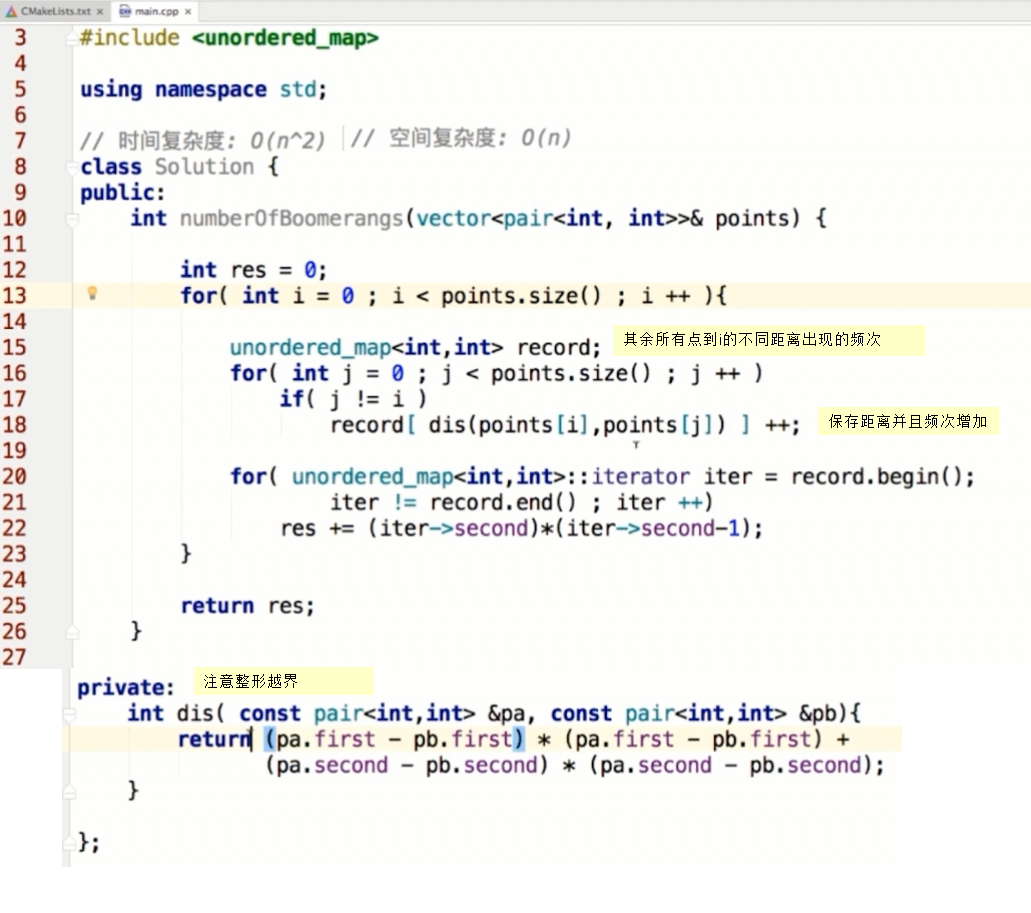Click 'int res = 0;' declaration
The image size is (1031, 913).
tap(254, 270)
